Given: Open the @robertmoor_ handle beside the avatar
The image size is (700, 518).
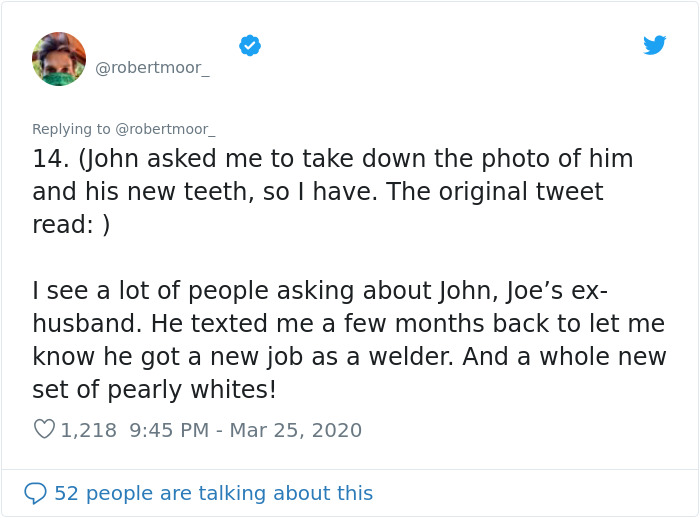Looking at the screenshot, I should pos(152,69).
